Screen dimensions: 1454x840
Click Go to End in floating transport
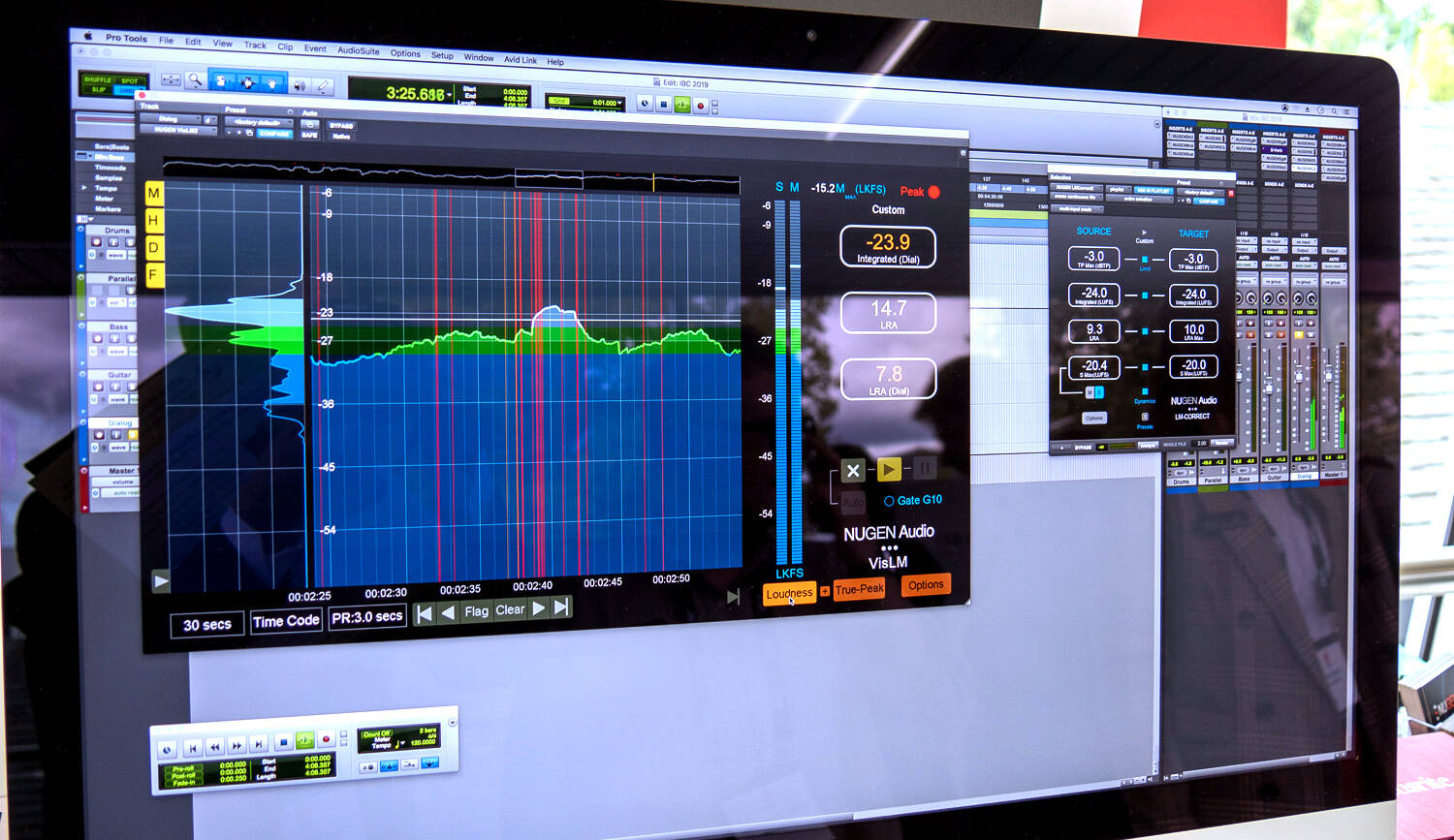tap(259, 744)
